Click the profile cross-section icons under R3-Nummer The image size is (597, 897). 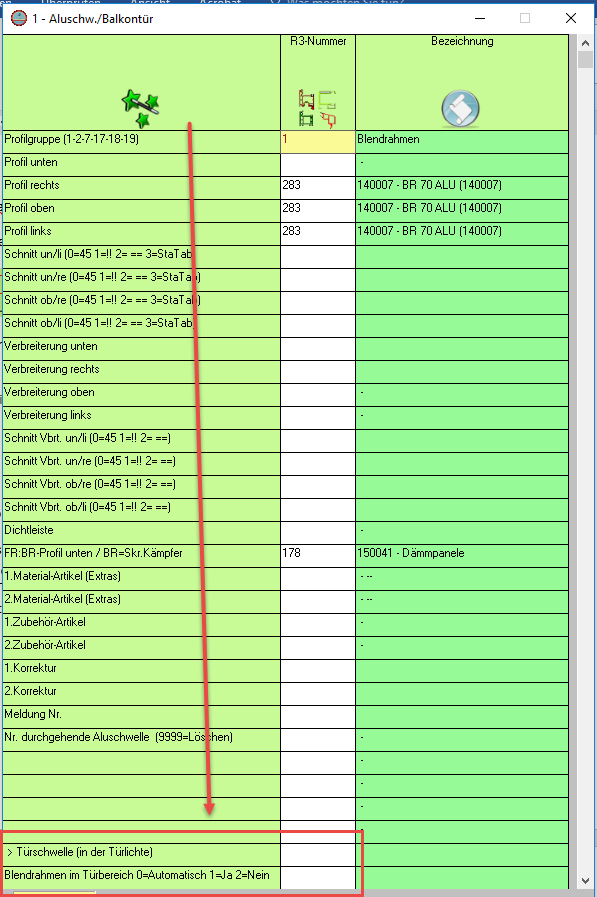(317, 108)
